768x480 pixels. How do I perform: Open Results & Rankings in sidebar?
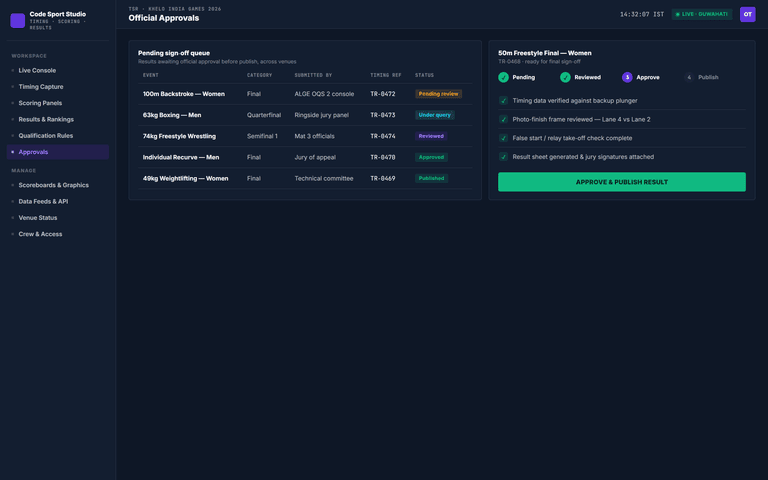point(58,120)
